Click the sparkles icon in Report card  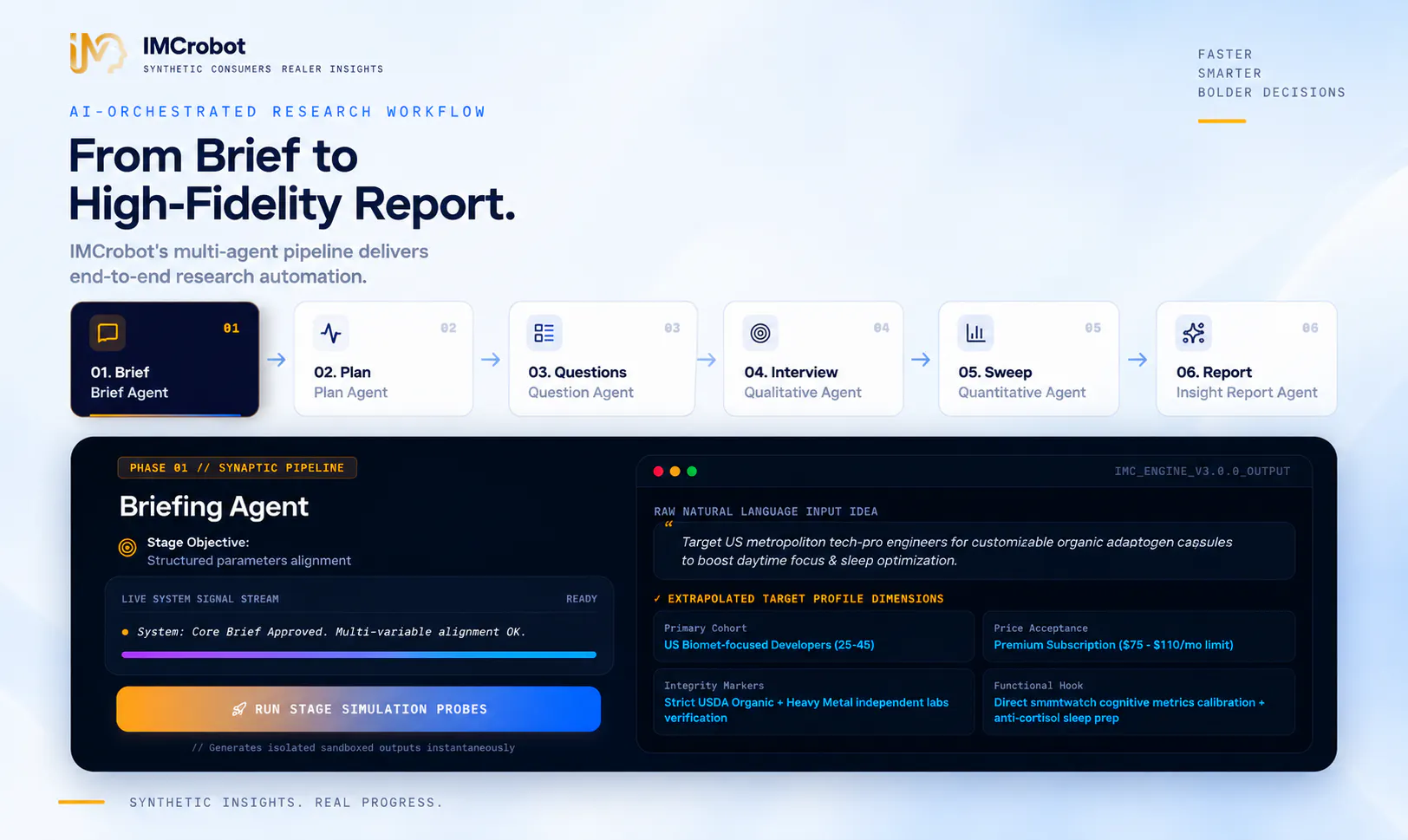[1193, 333]
